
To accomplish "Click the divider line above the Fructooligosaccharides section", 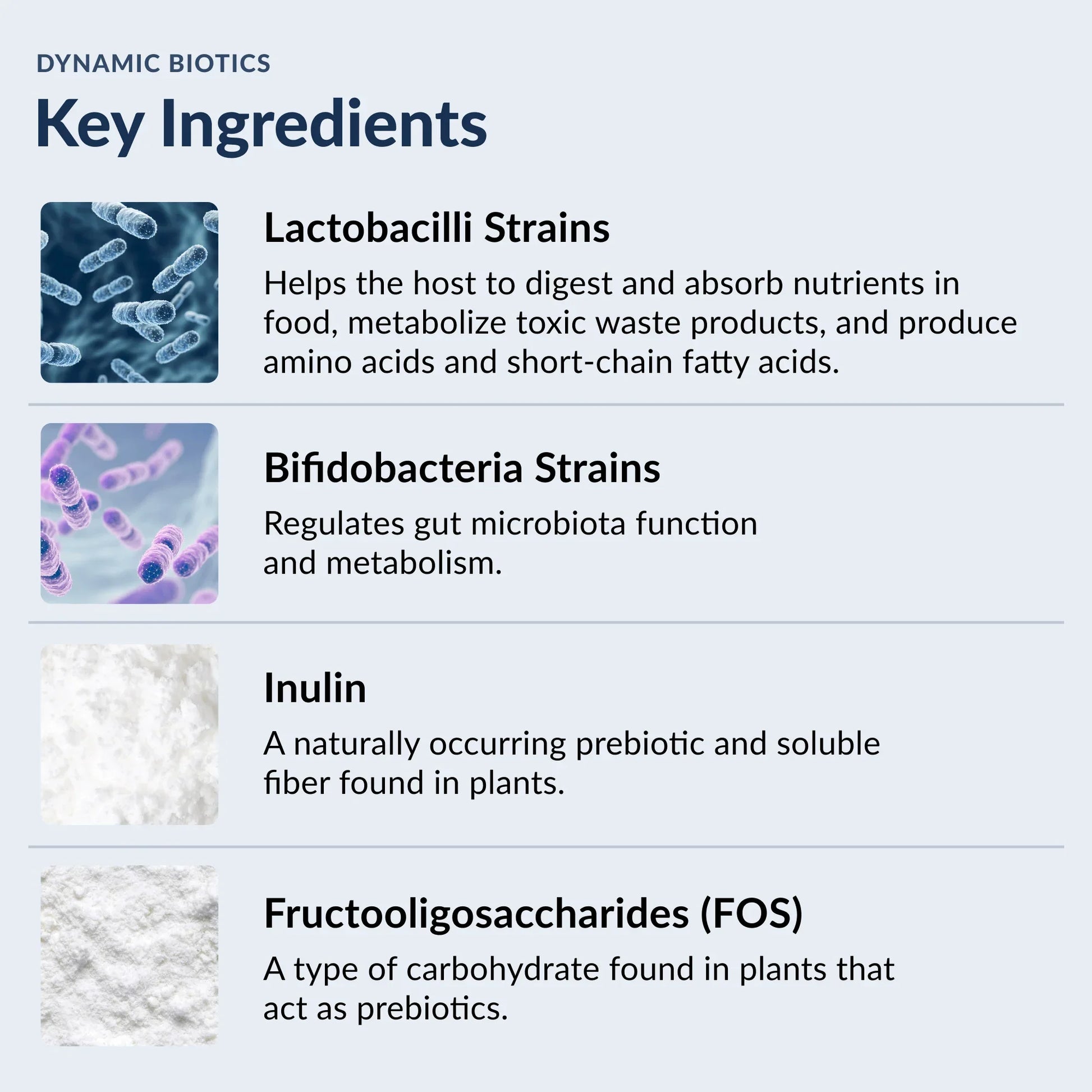I will click(546, 847).
